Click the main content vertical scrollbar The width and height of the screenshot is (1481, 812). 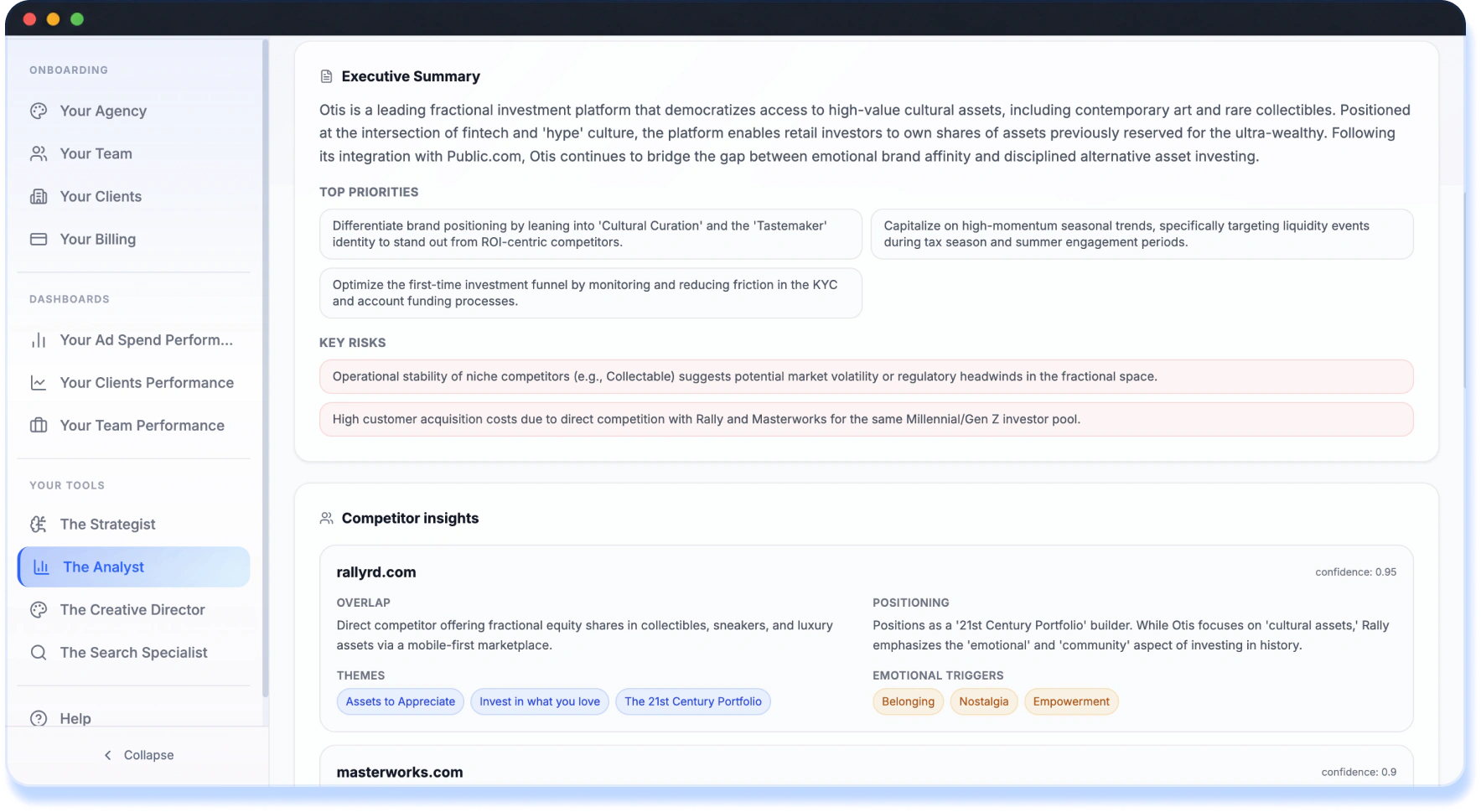pyautogui.click(x=1463, y=289)
